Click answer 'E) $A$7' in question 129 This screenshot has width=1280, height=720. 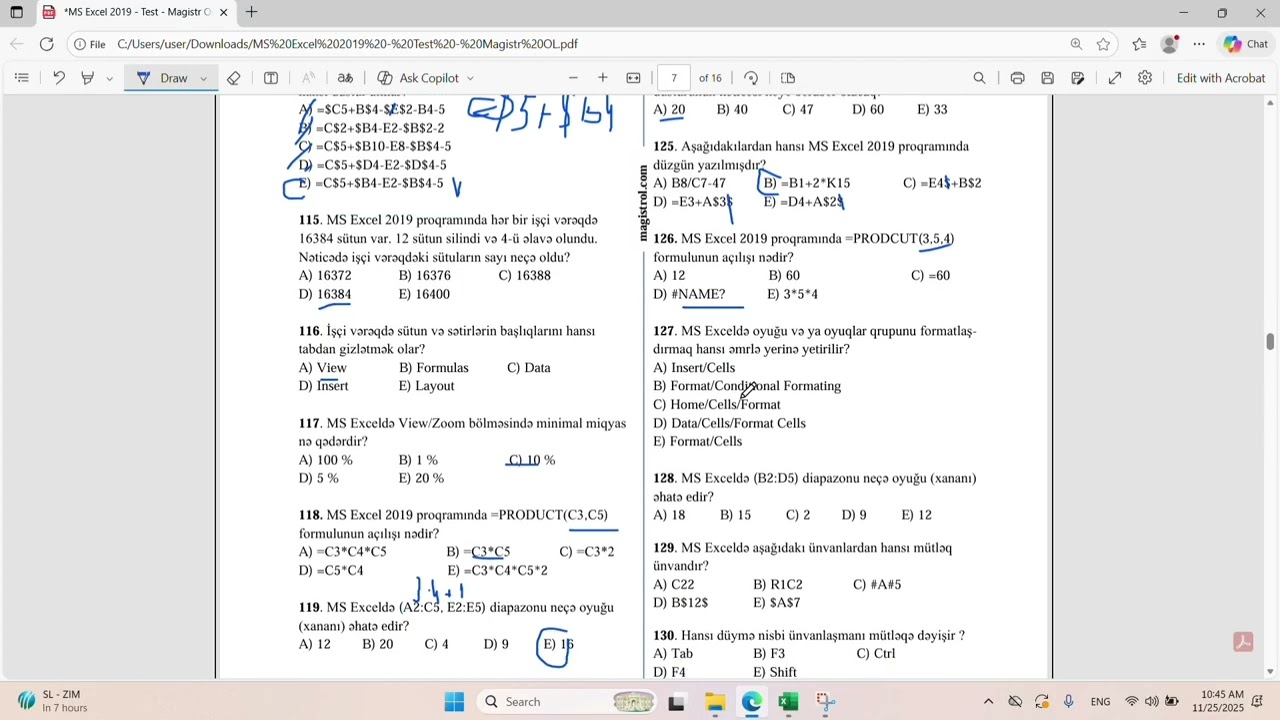pos(777,603)
